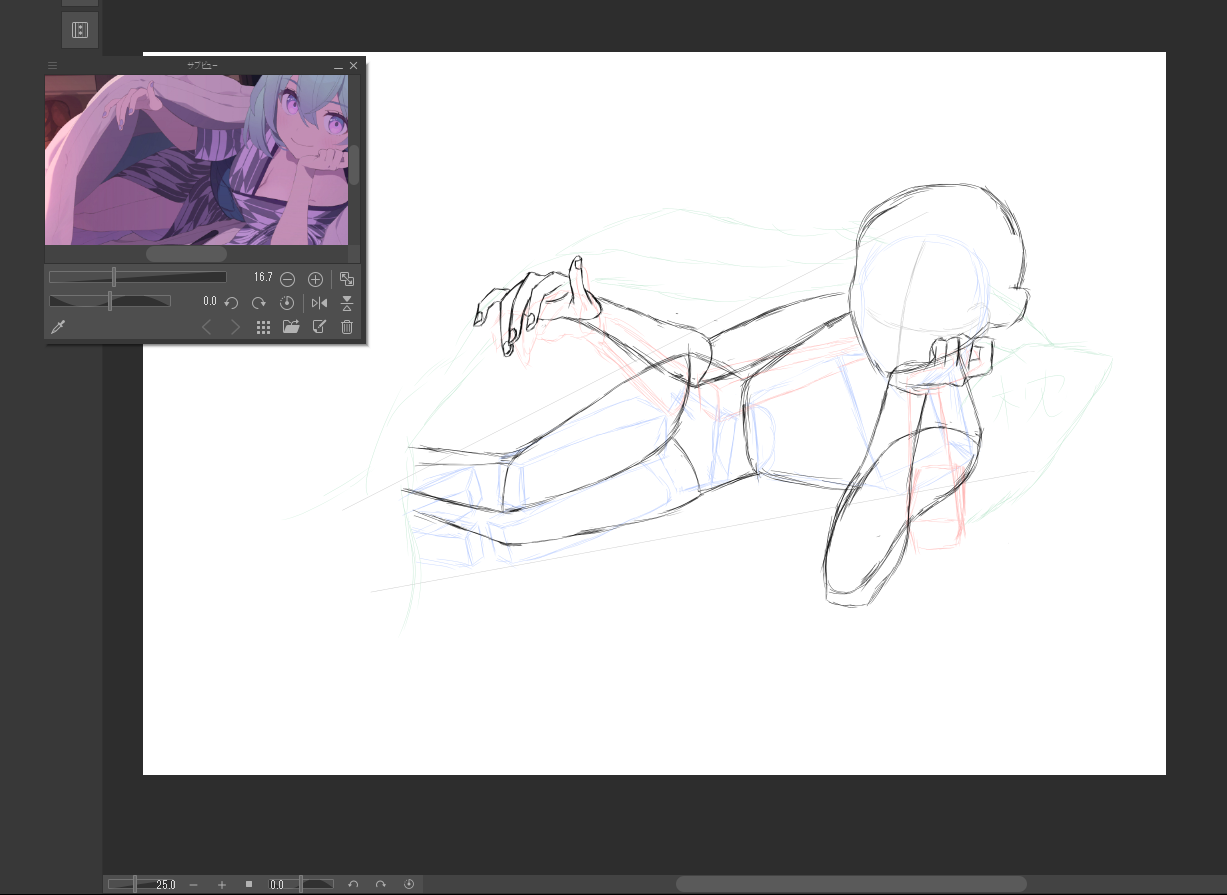The height and width of the screenshot is (895, 1227).
Task: Delete the current Sub View image
Action: pyautogui.click(x=347, y=327)
